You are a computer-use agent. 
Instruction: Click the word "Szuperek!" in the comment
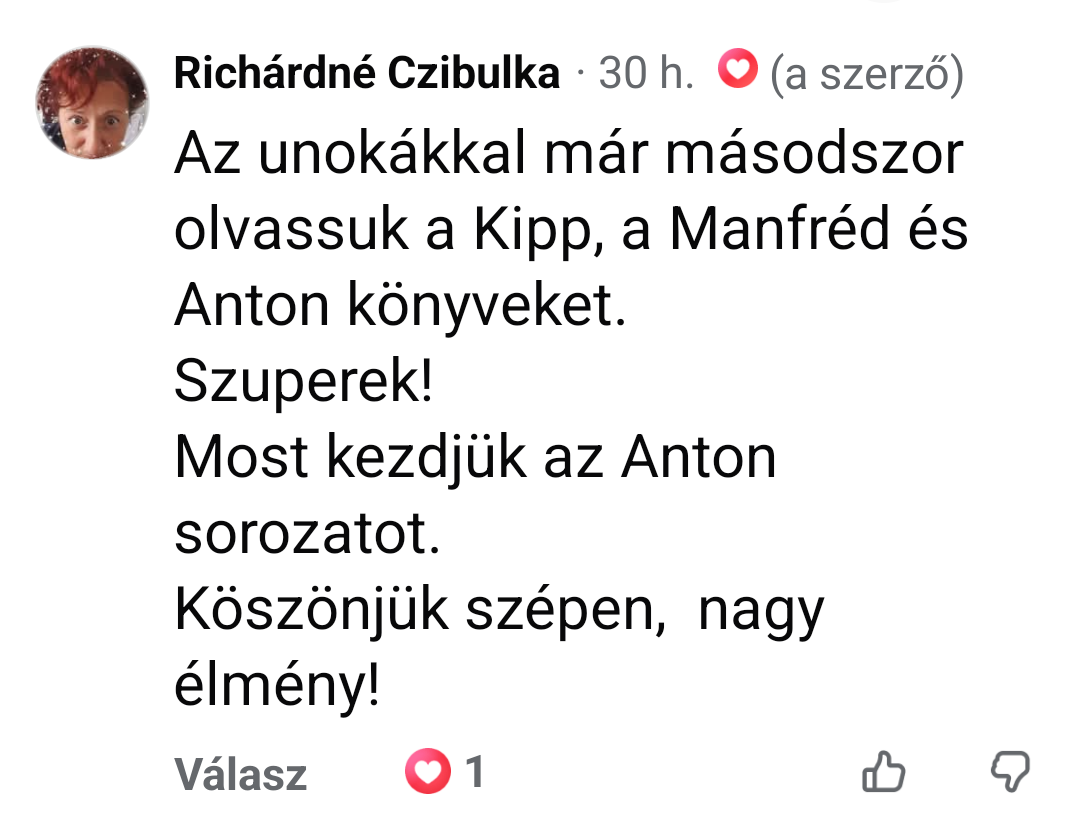(304, 380)
